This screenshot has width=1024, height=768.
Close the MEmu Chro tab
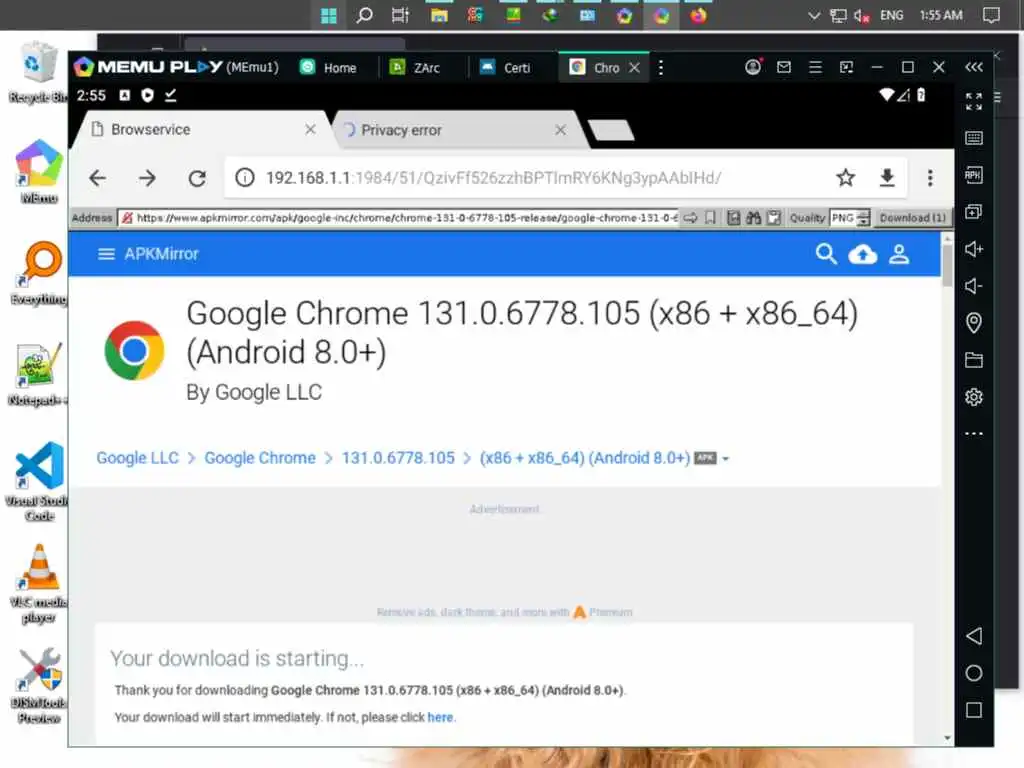coord(634,67)
